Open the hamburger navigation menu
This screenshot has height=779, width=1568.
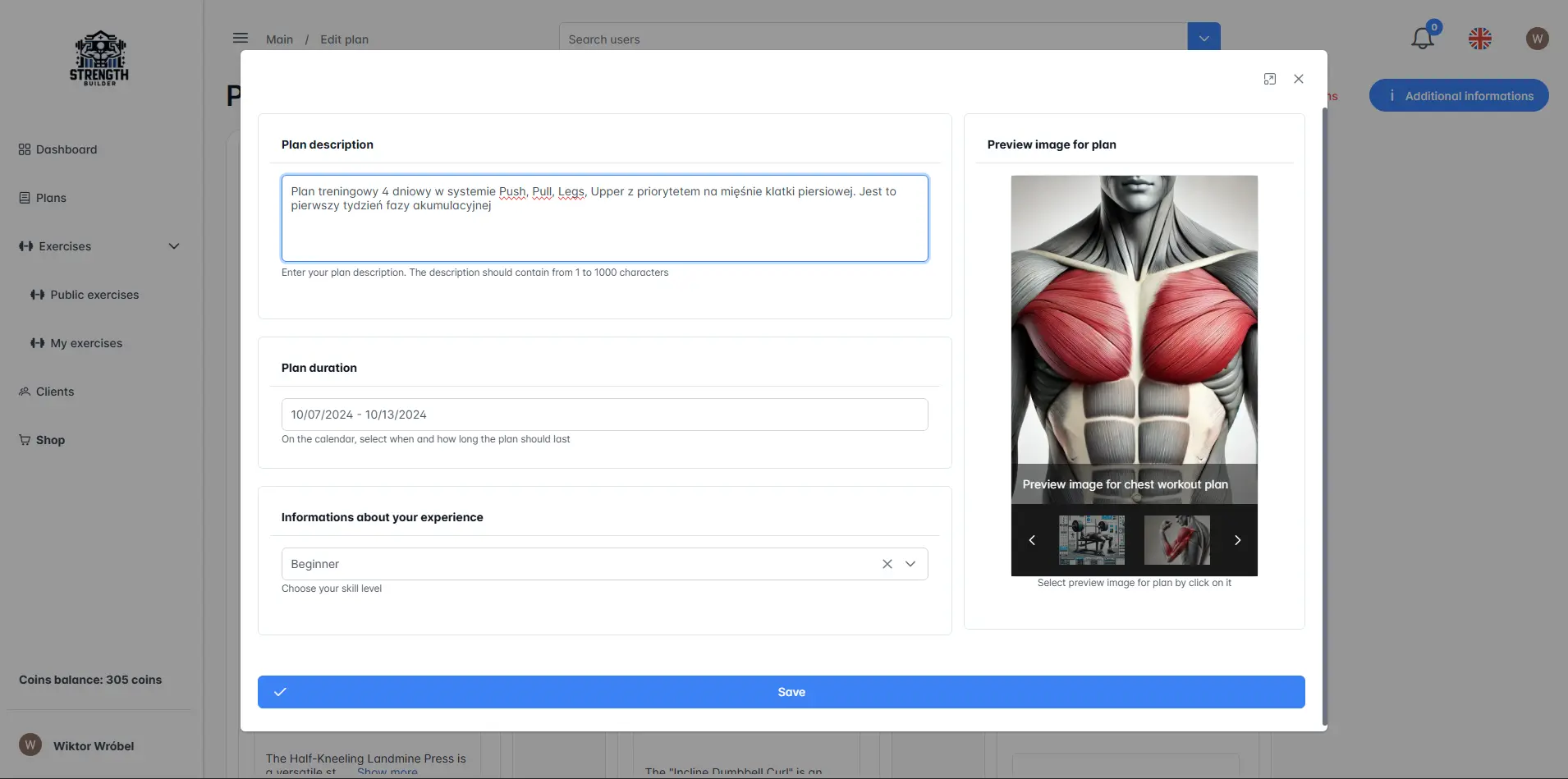point(241,38)
